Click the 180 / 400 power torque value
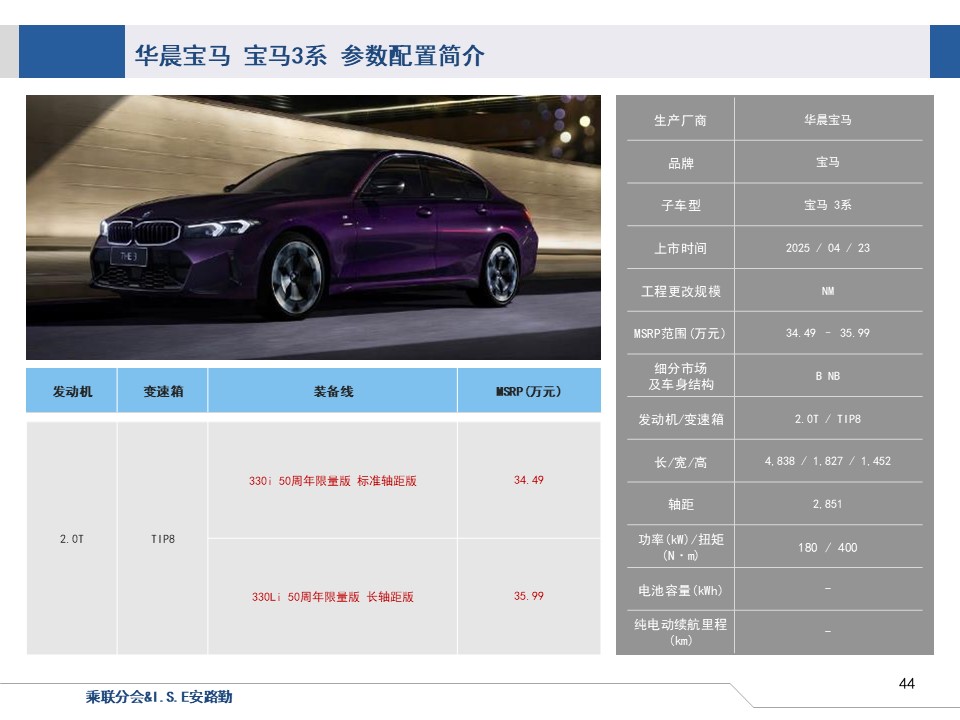 pos(828,547)
